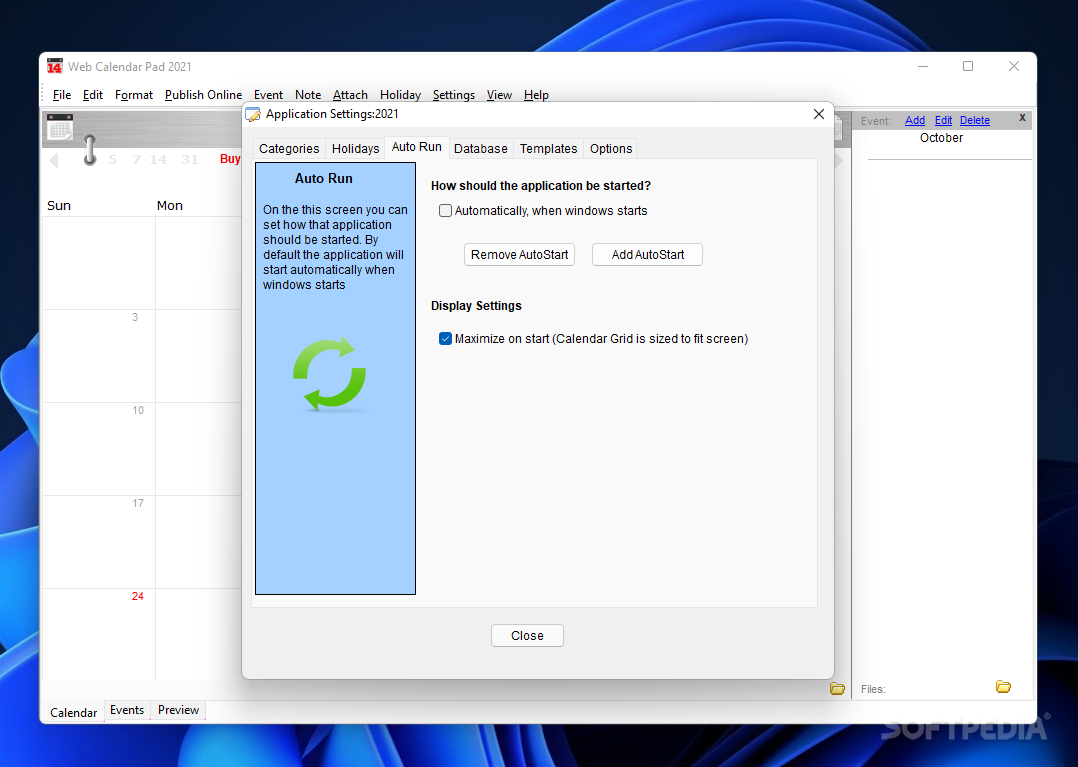The height and width of the screenshot is (767, 1078).
Task: Open the Options tab
Action: [x=610, y=148]
